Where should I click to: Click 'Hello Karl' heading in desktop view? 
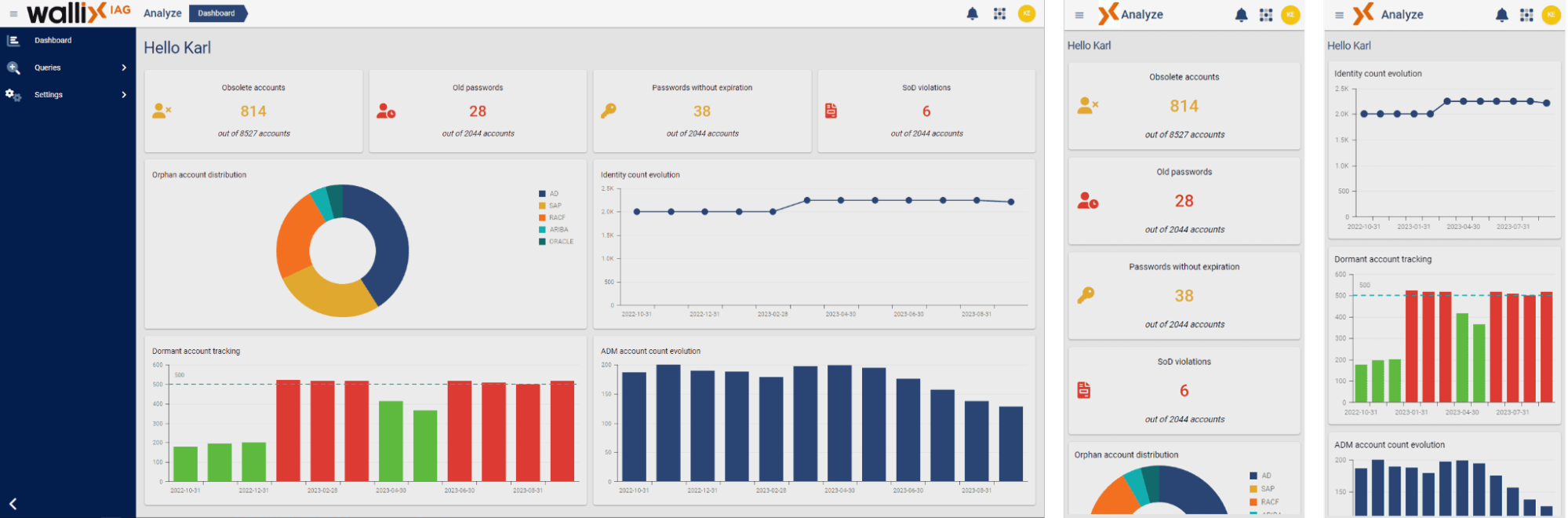point(177,48)
